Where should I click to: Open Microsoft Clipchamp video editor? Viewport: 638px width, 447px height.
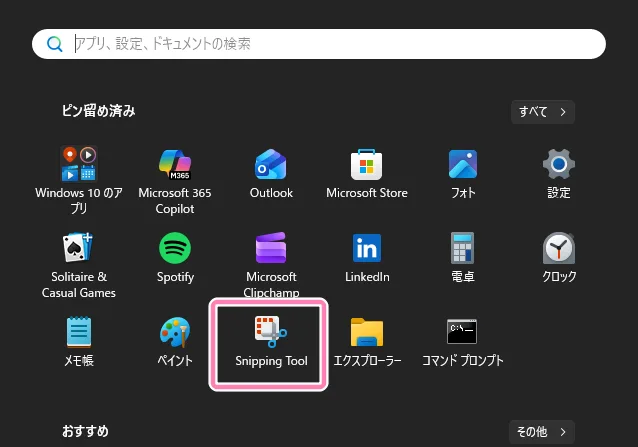(x=271, y=248)
